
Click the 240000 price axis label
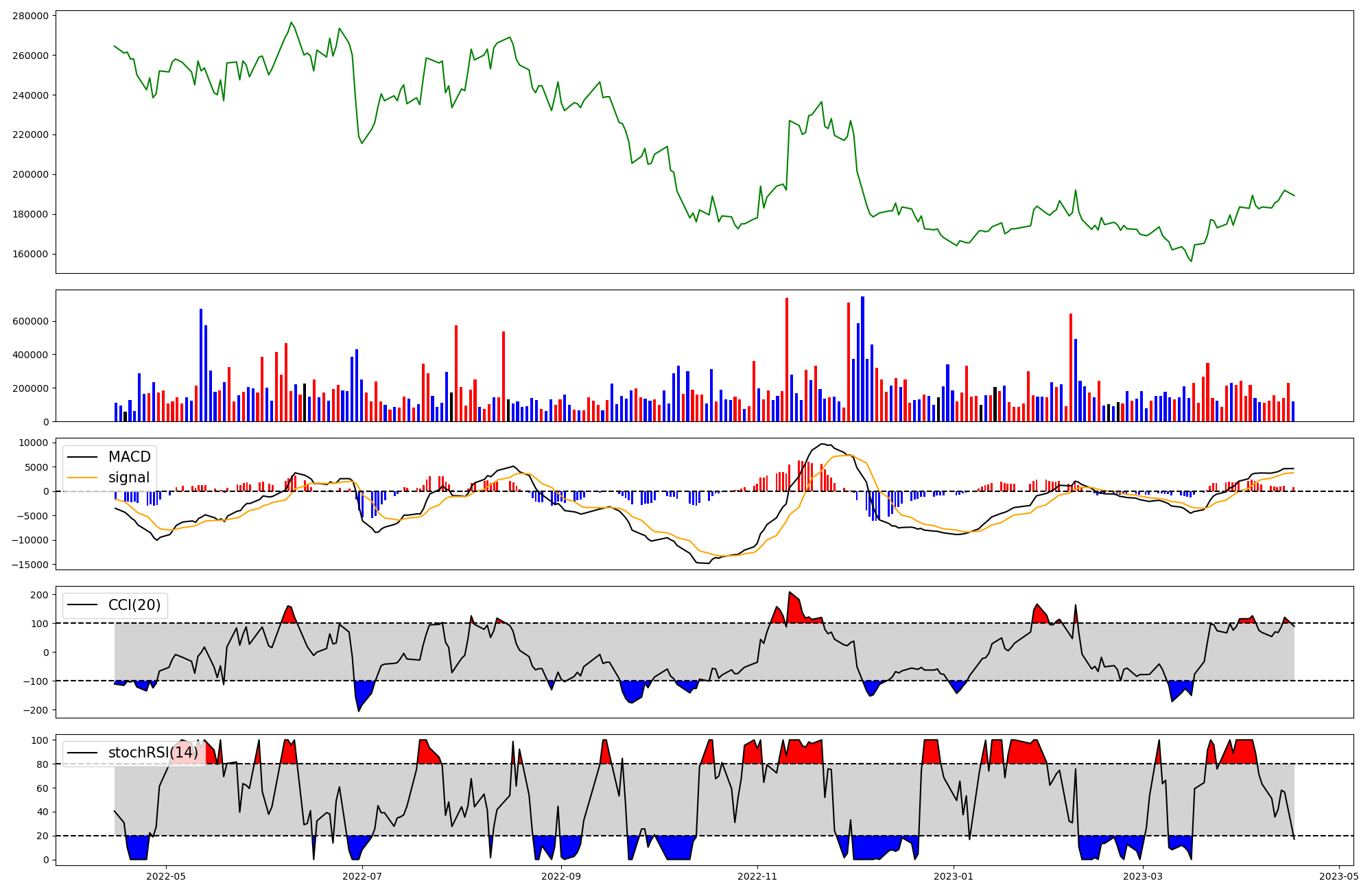[31, 95]
